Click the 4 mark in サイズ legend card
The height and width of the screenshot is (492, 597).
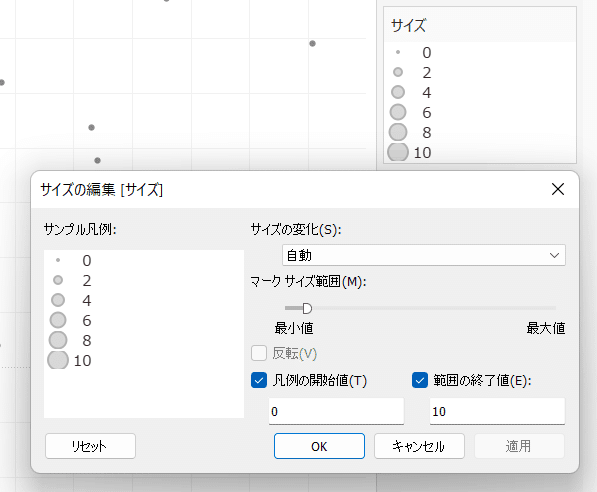[x=398, y=92]
